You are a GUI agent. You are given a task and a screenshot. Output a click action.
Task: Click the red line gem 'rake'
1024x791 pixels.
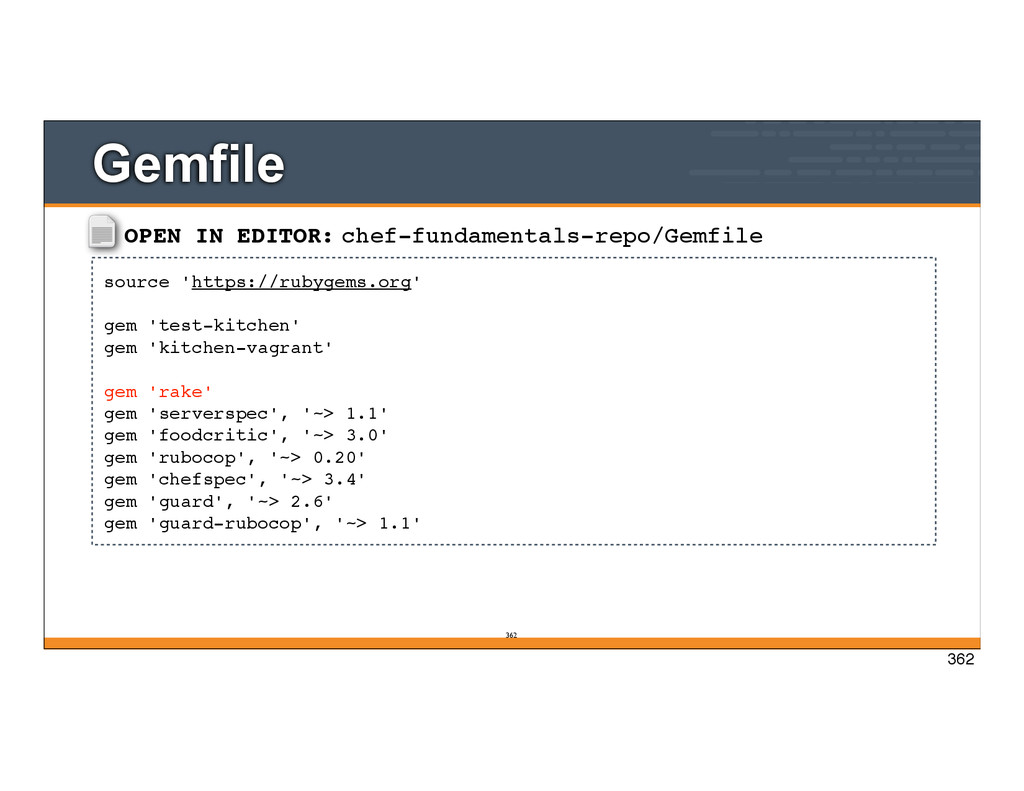158,392
